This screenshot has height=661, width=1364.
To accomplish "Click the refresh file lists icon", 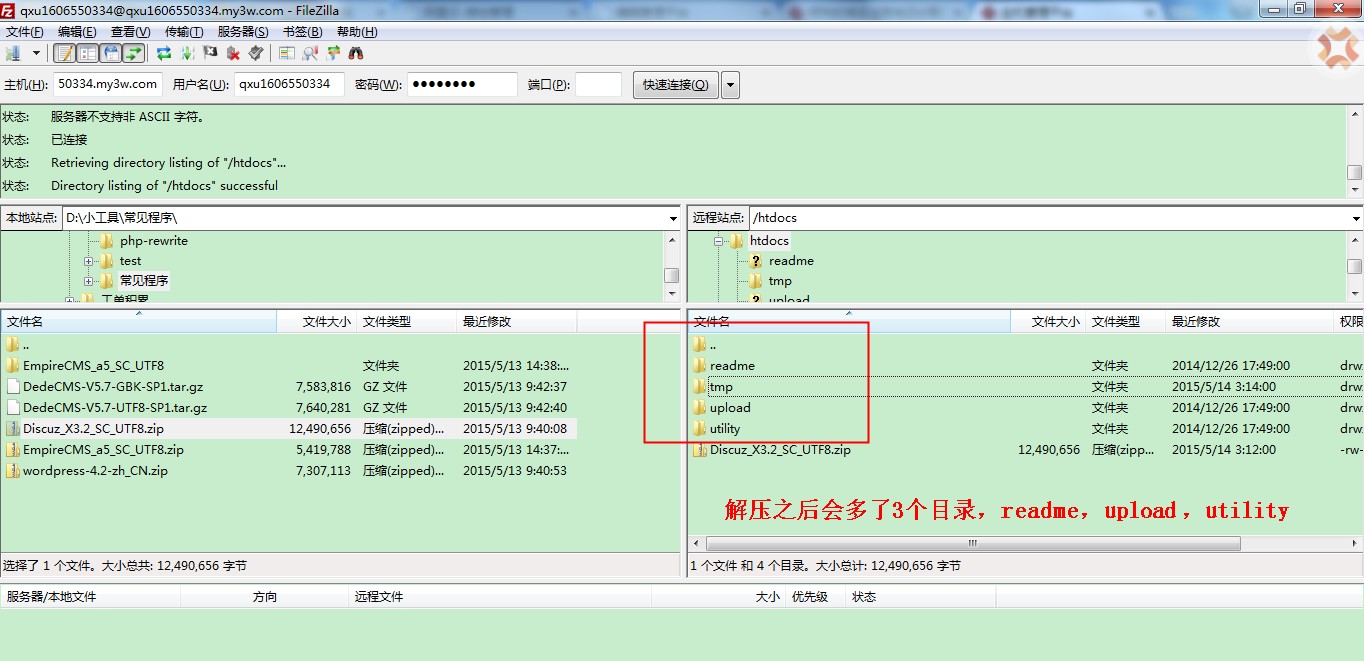I will 164,53.
